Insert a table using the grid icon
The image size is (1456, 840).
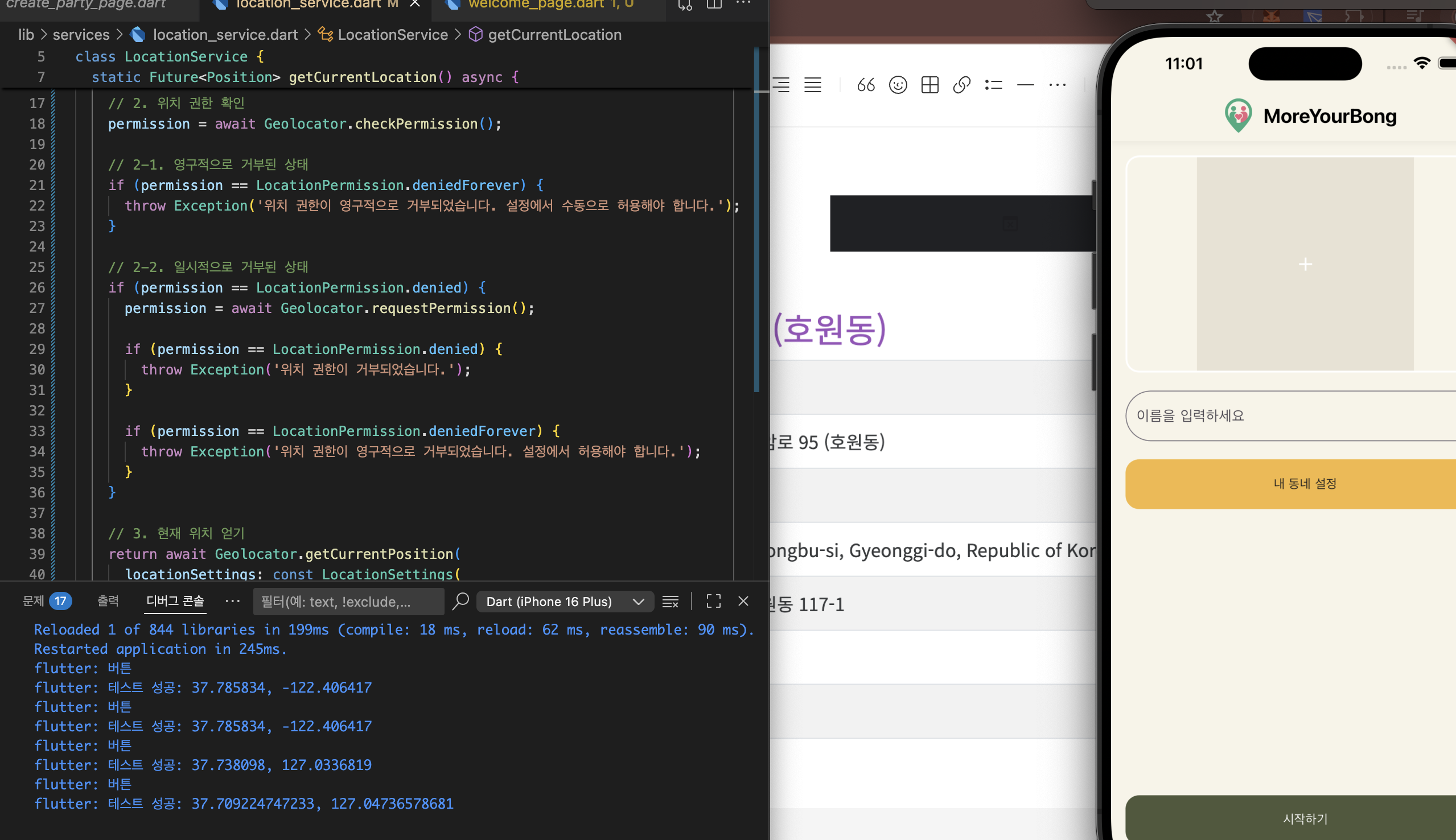point(930,85)
